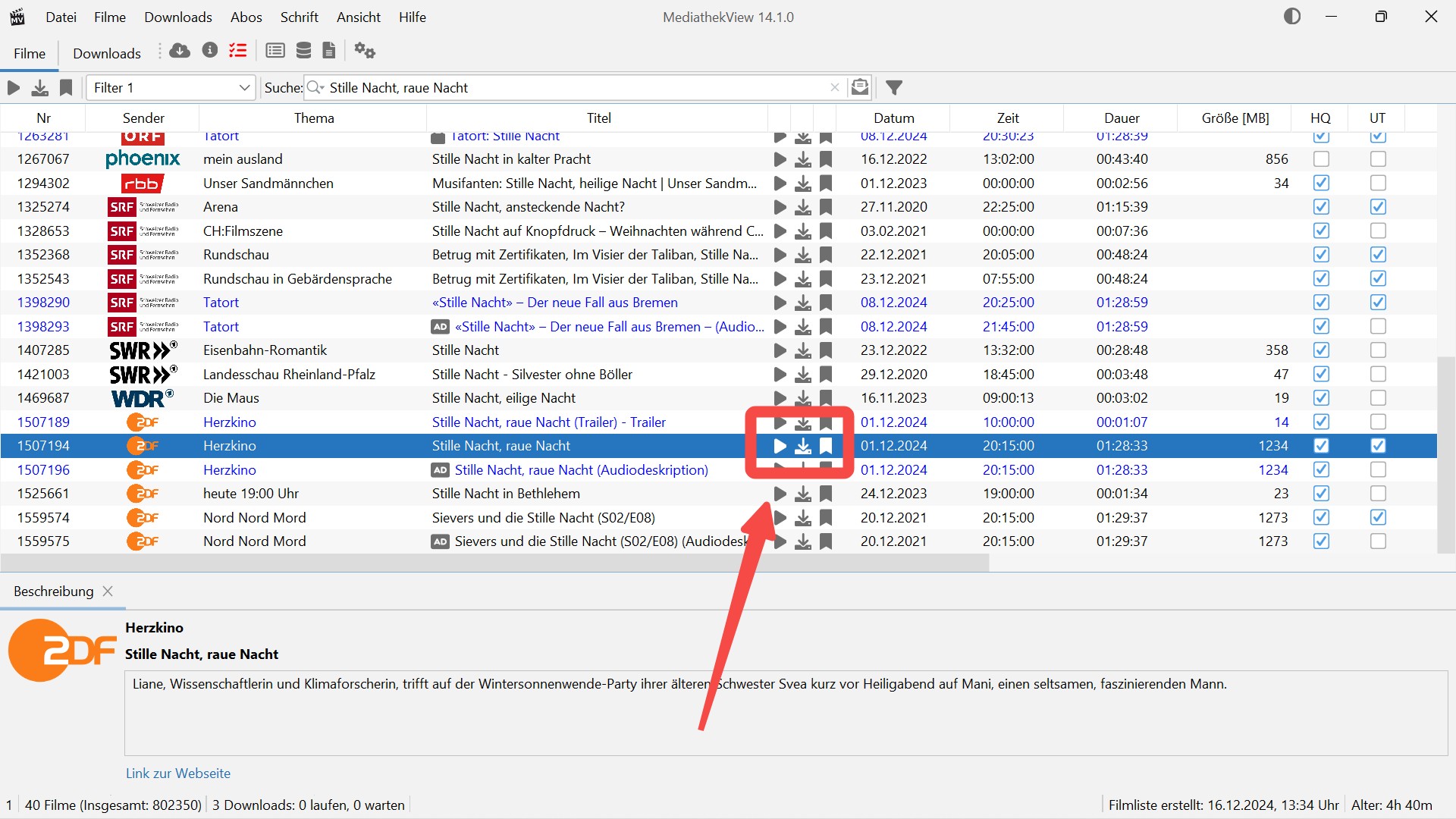This screenshot has height=819, width=1456.
Task: Click download icon left of Filter dropdown
Action: 39,88
